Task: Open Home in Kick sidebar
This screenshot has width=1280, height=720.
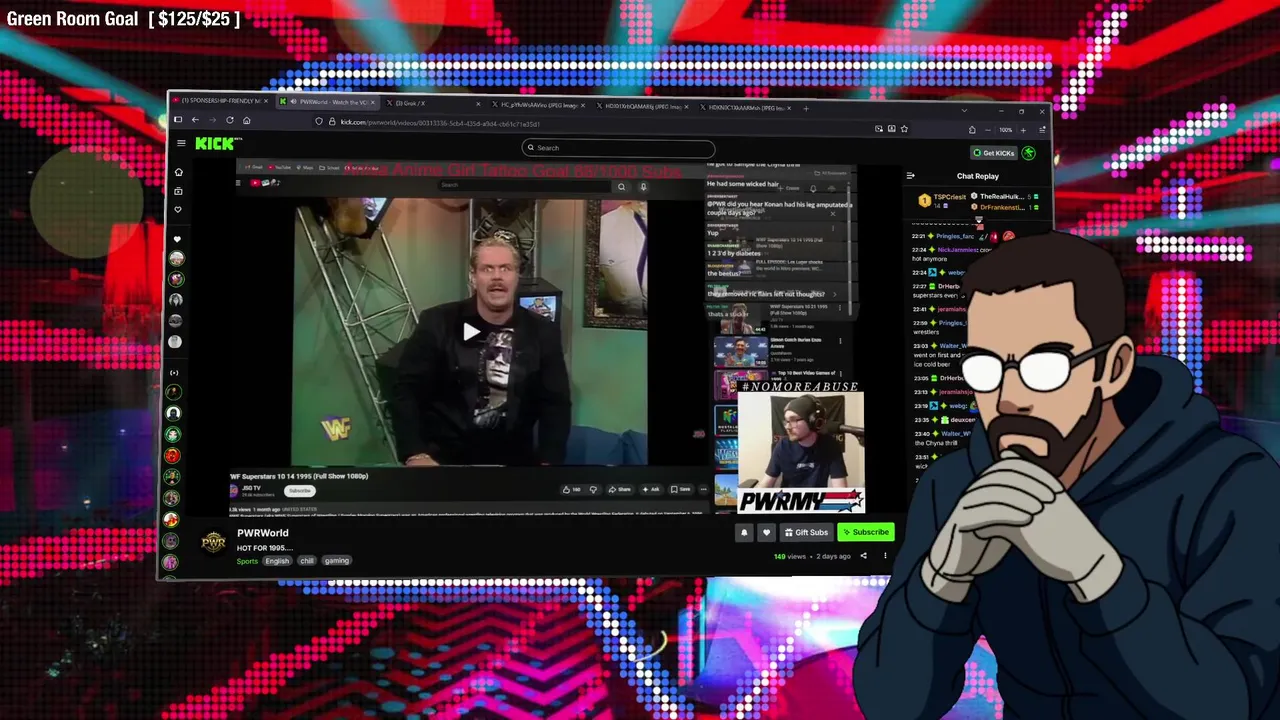Action: click(179, 172)
